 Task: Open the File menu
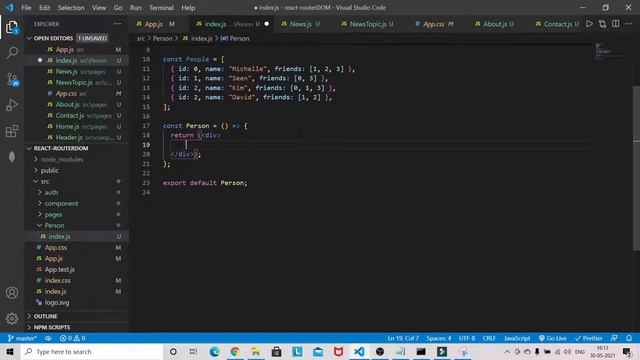click(x=26, y=7)
